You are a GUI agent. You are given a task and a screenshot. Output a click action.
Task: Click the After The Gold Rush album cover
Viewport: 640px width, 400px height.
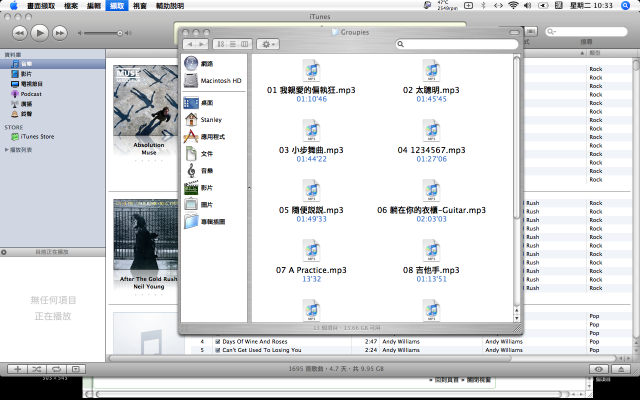146,234
